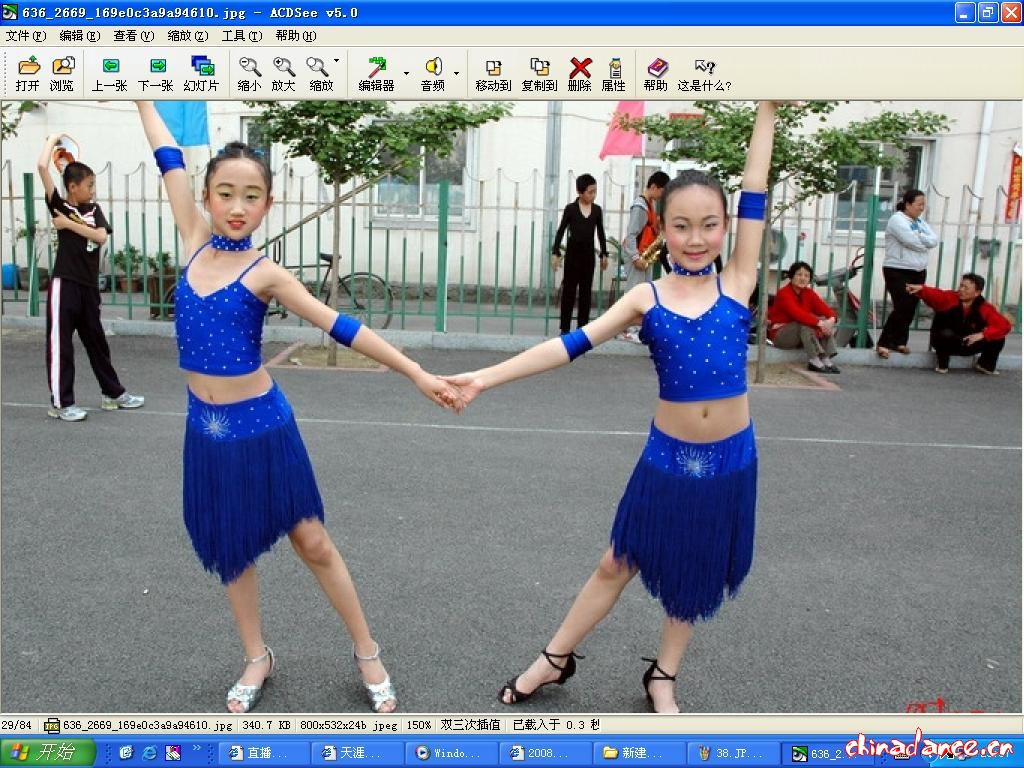Click the Windows Start (开始) button
This screenshot has width=1024, height=768.
48,752
